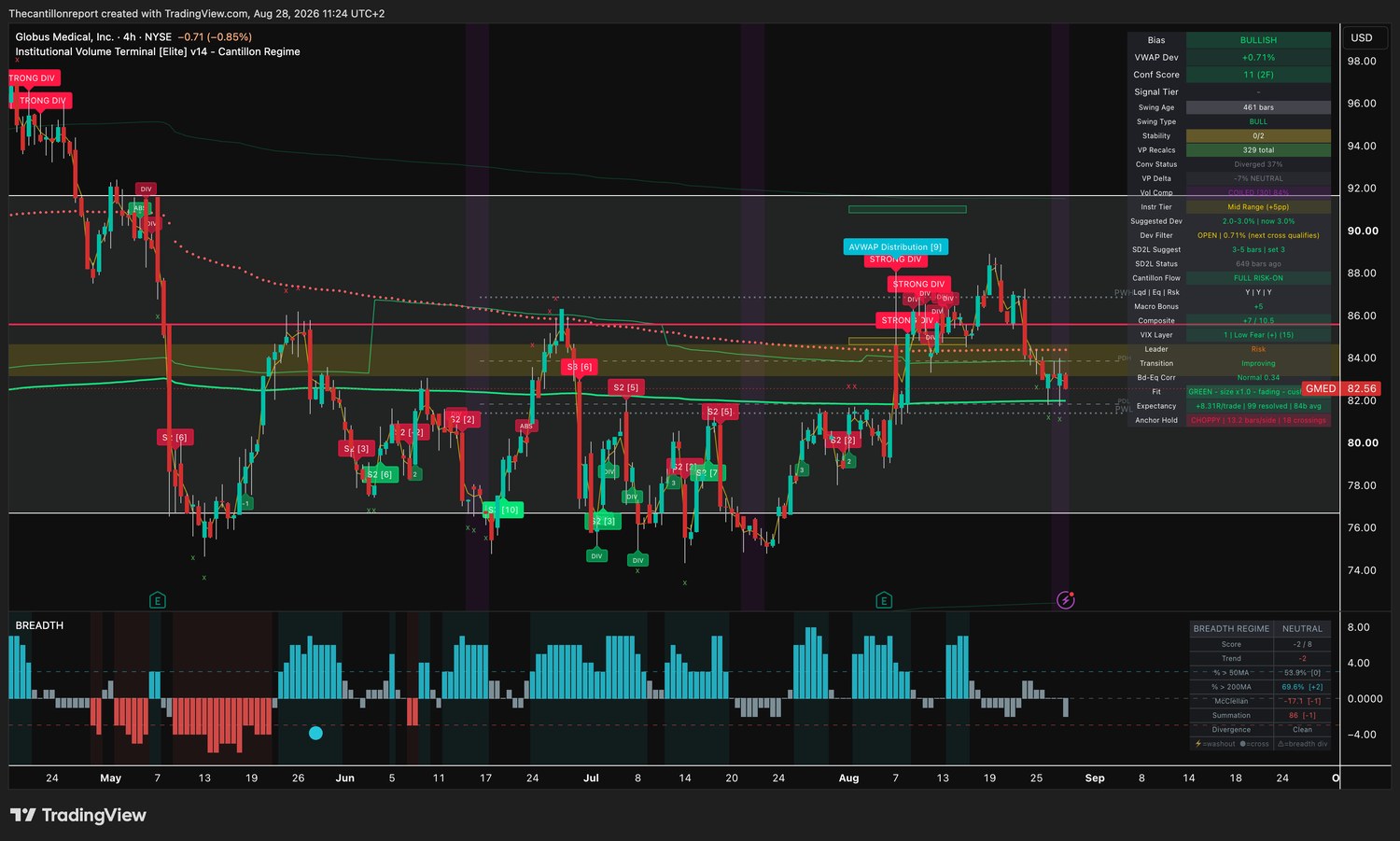
Task: Click the Expectancy +8.31R/trade cell
Action: coord(1258,406)
